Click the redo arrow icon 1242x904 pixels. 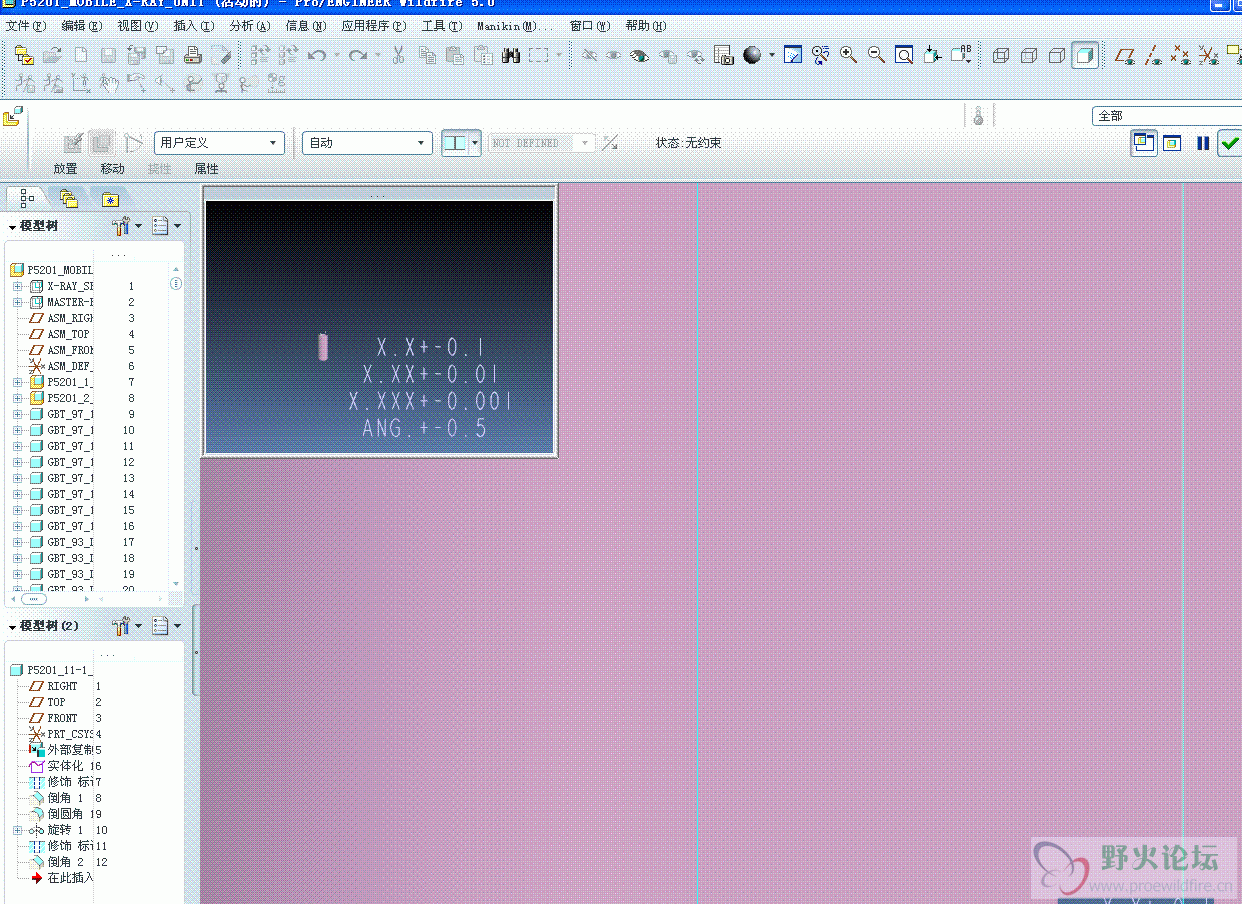pos(357,56)
